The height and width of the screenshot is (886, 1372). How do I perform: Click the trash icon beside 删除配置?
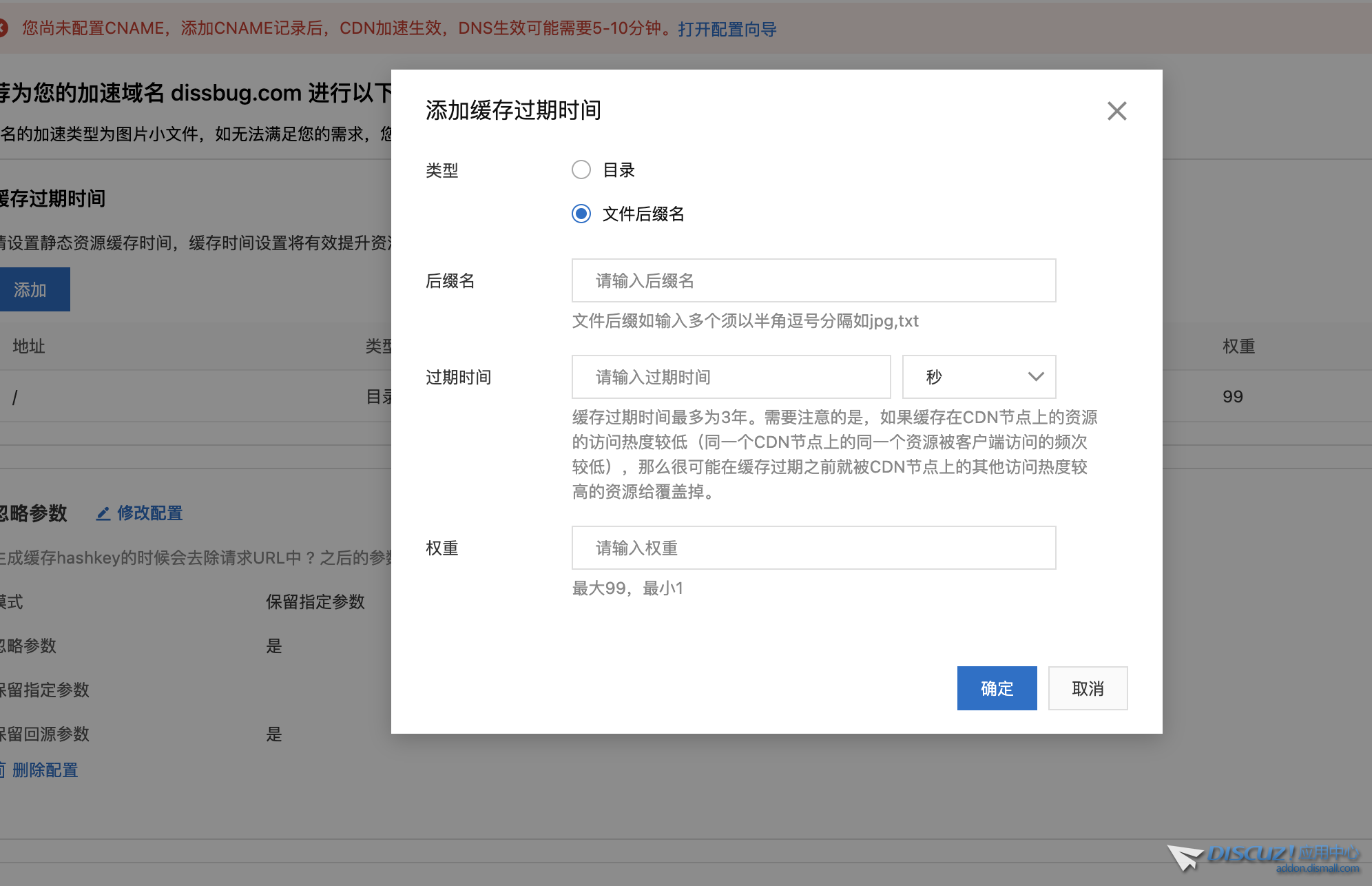4,770
